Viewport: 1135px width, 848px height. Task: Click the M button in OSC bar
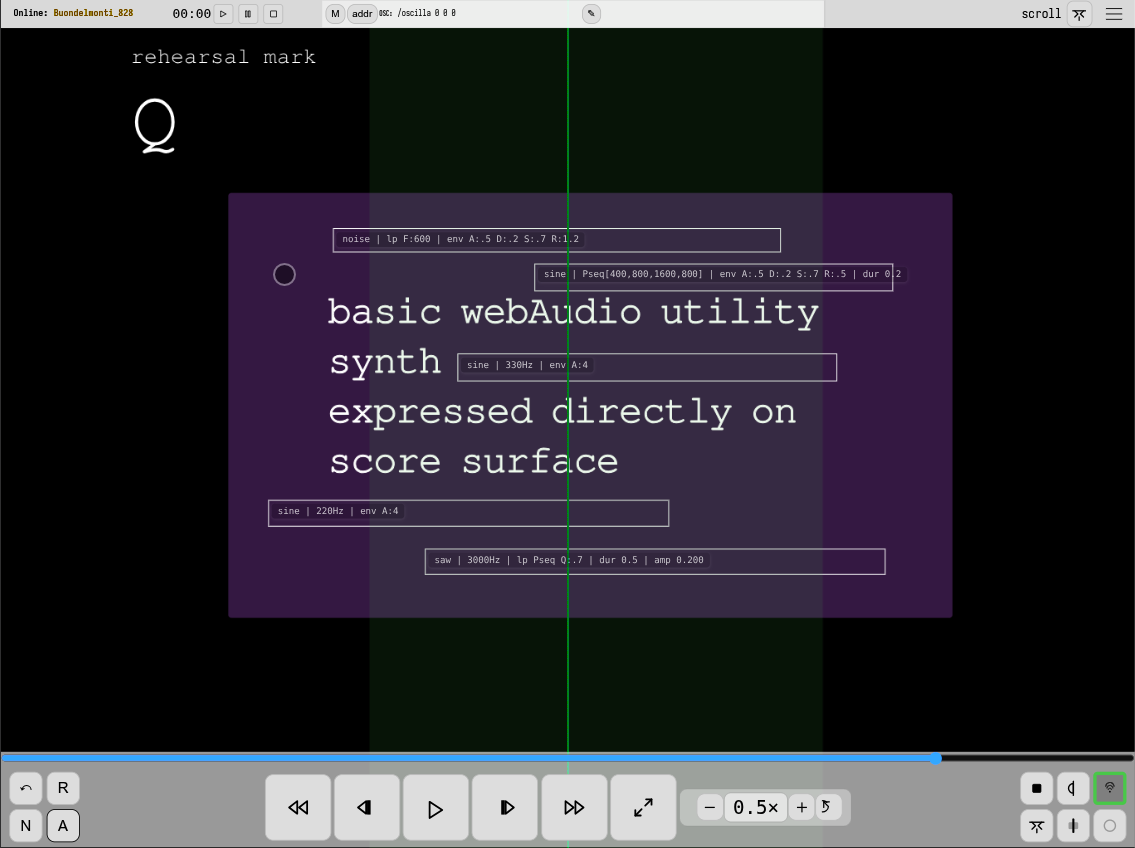335,14
